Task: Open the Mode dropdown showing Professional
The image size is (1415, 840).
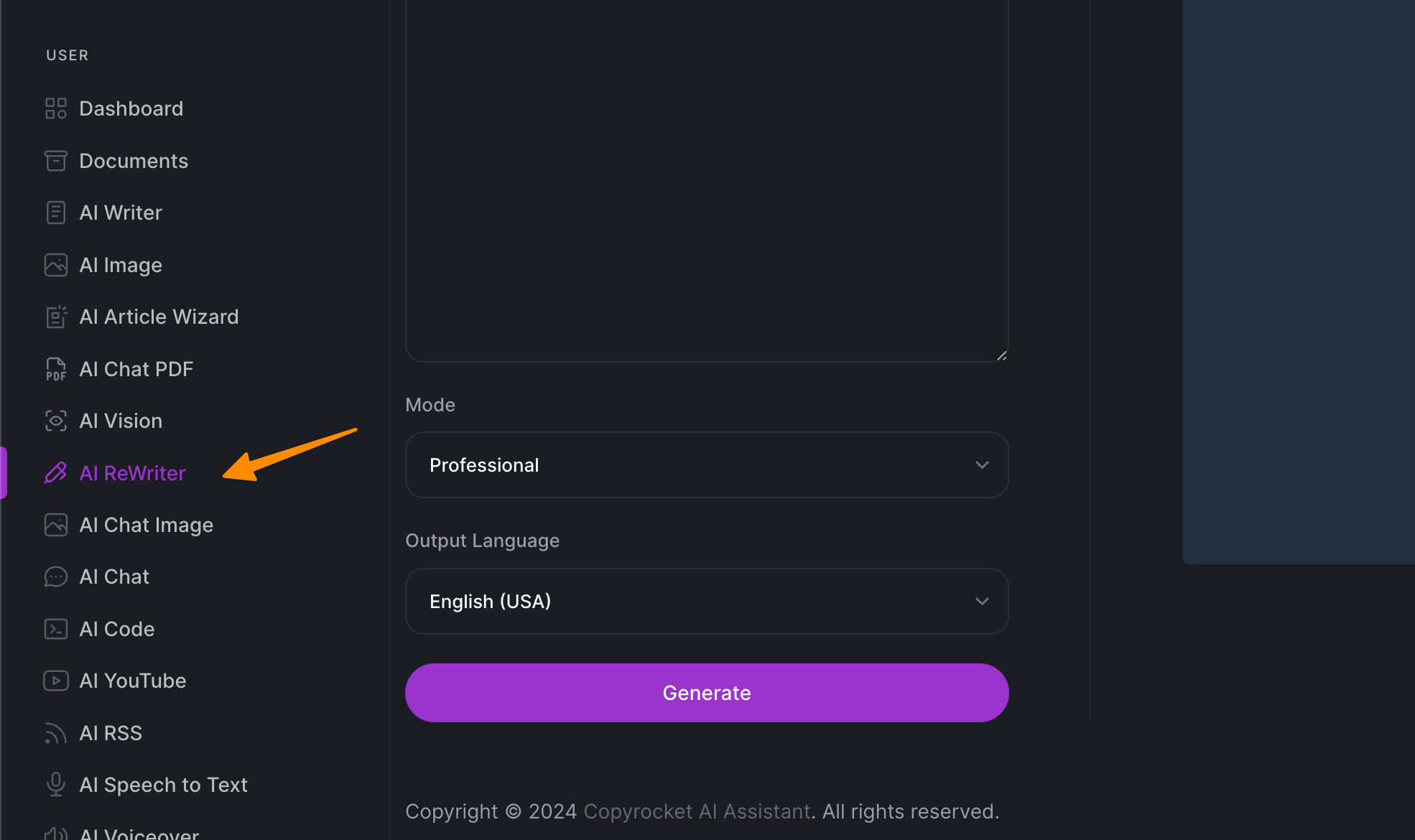Action: point(706,465)
